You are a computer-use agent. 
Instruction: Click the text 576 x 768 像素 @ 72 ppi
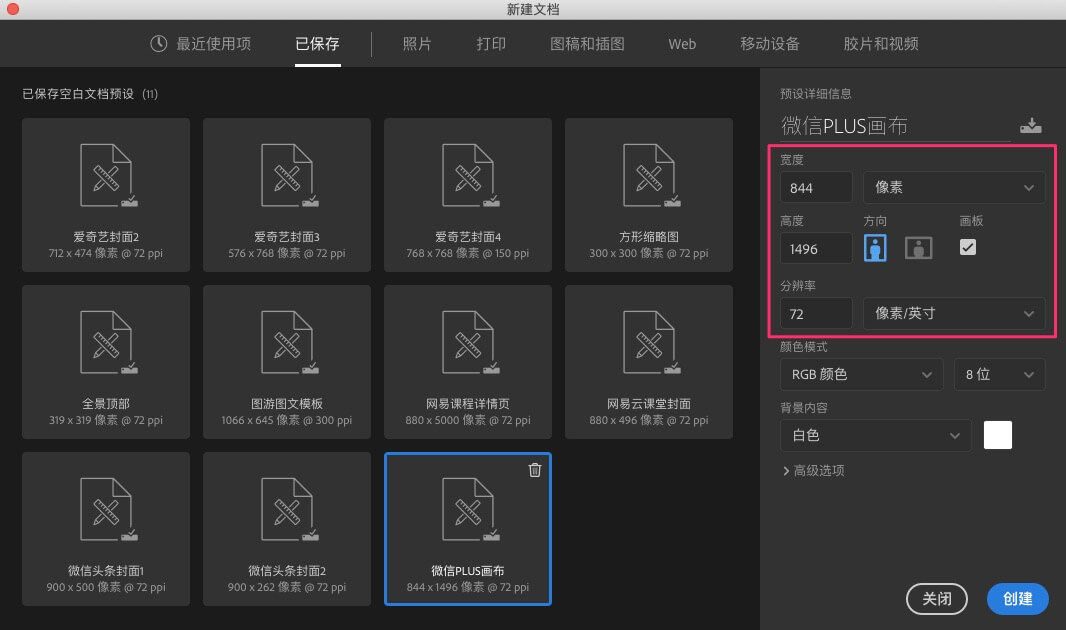(x=287, y=253)
